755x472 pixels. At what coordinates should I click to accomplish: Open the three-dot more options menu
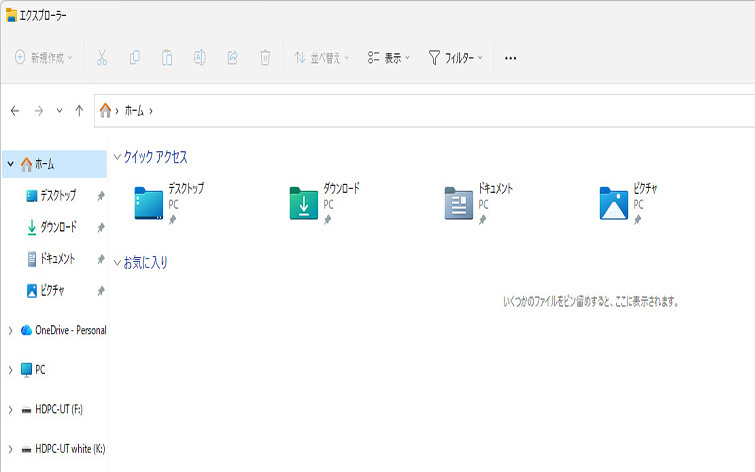pos(510,58)
